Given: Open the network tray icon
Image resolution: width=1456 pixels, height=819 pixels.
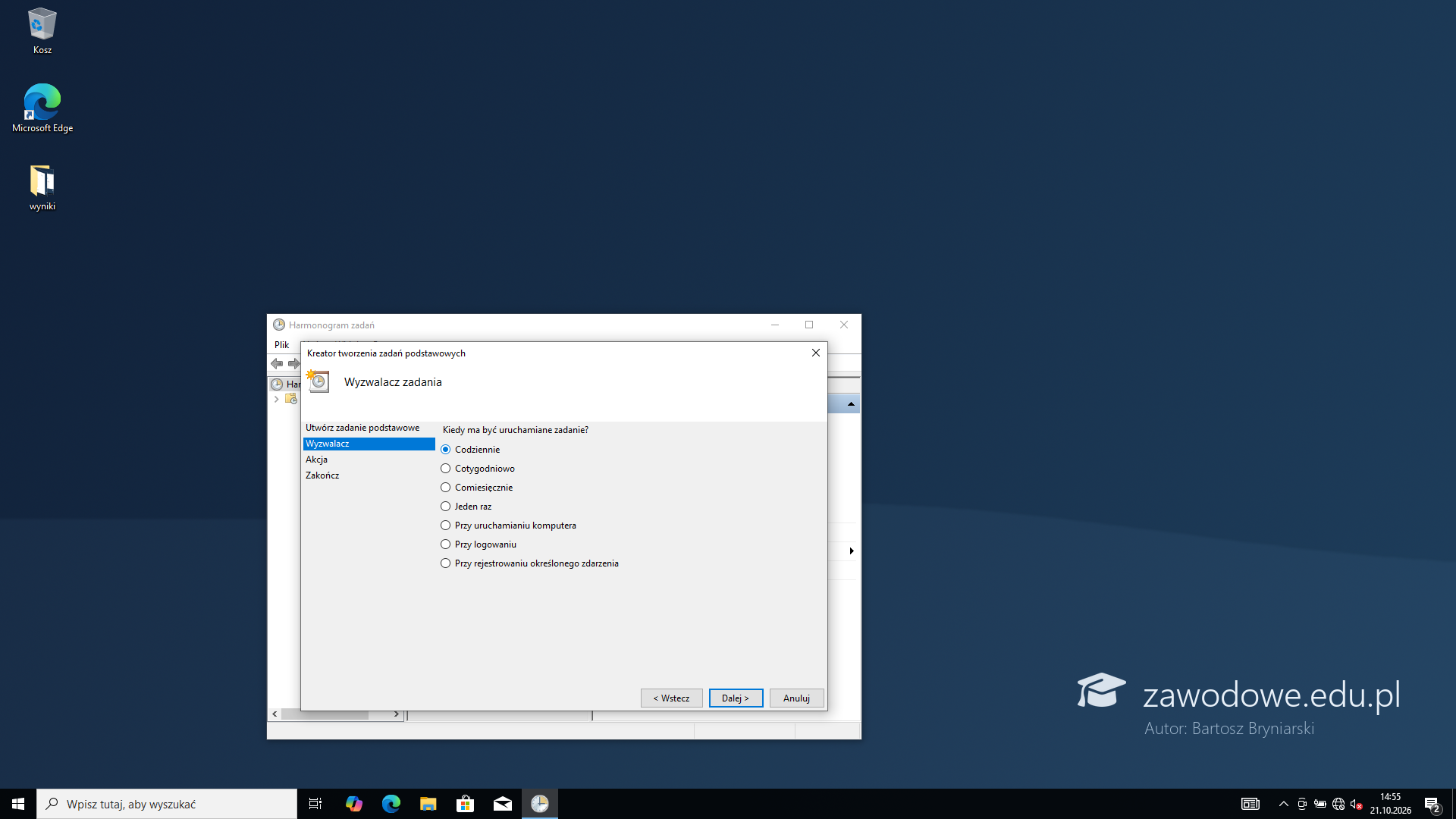Looking at the screenshot, I should (1338, 804).
